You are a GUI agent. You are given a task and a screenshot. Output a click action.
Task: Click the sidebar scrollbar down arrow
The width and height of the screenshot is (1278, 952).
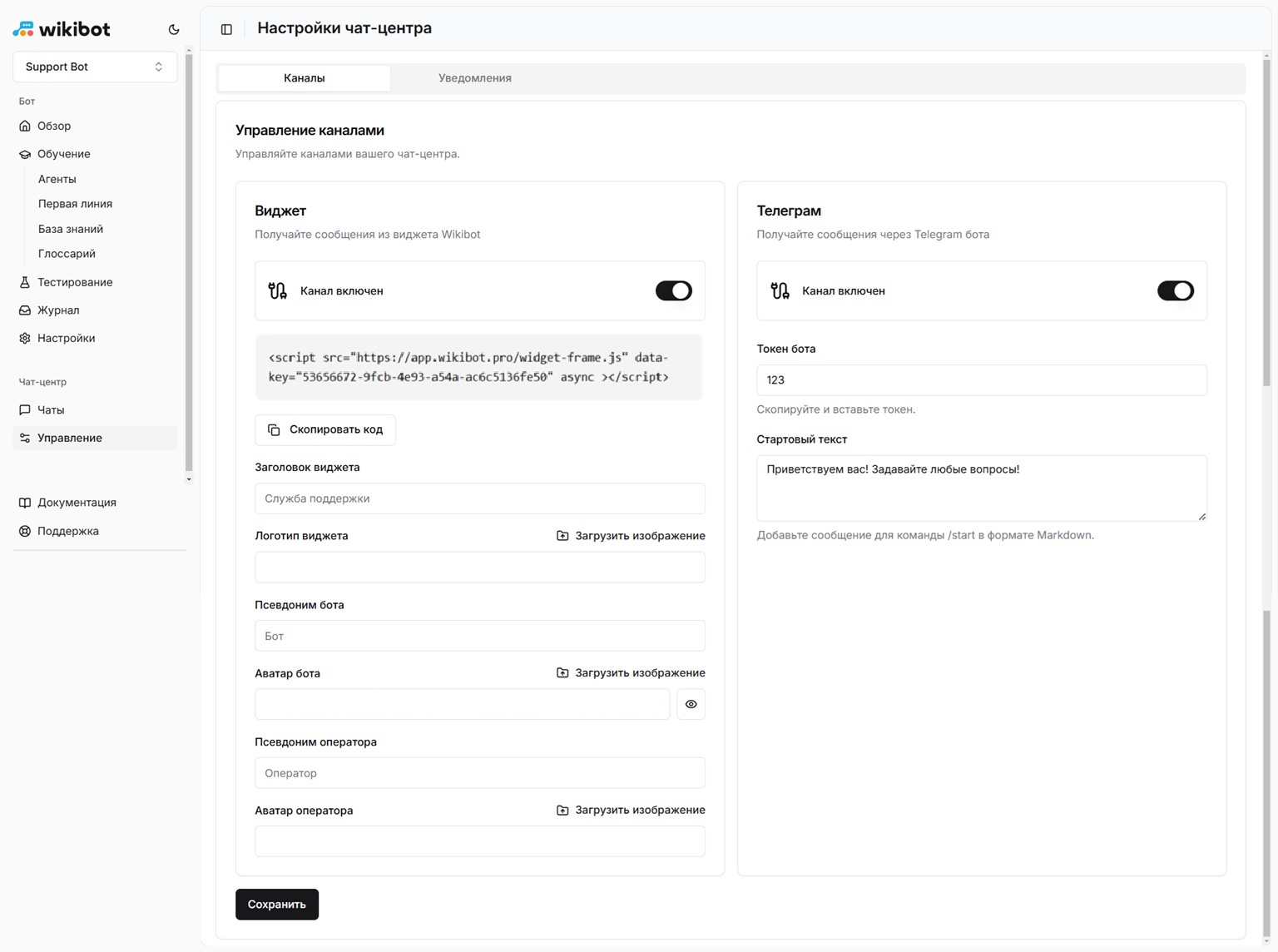(189, 479)
